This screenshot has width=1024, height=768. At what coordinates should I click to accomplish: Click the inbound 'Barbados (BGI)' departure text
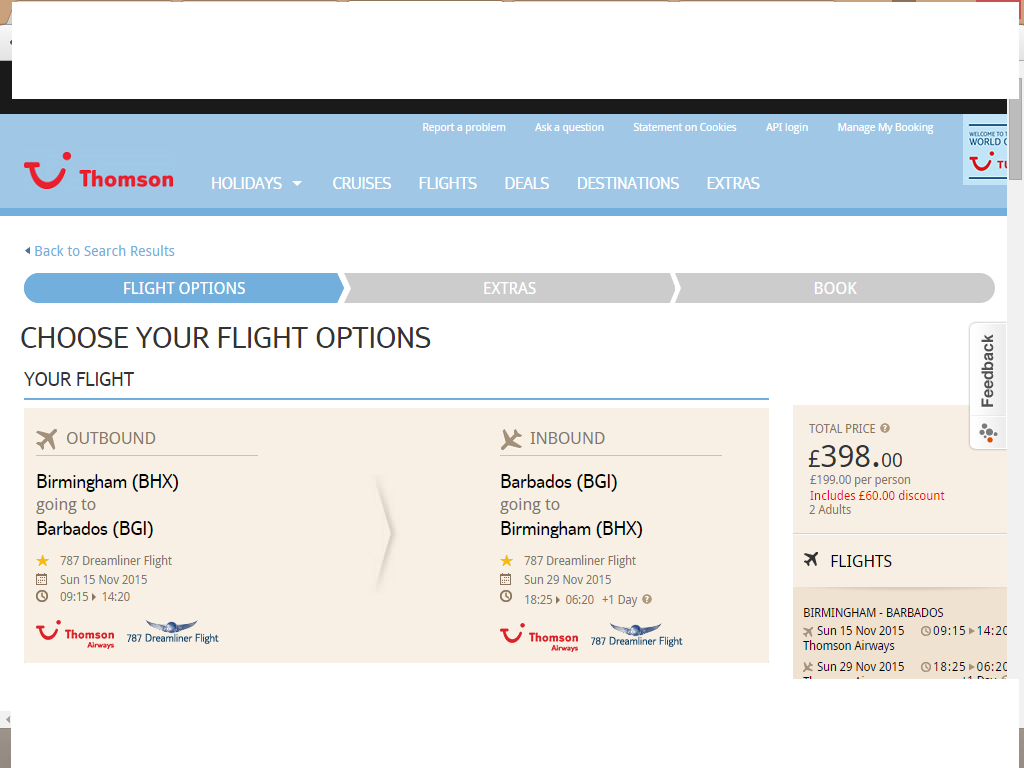tap(558, 482)
